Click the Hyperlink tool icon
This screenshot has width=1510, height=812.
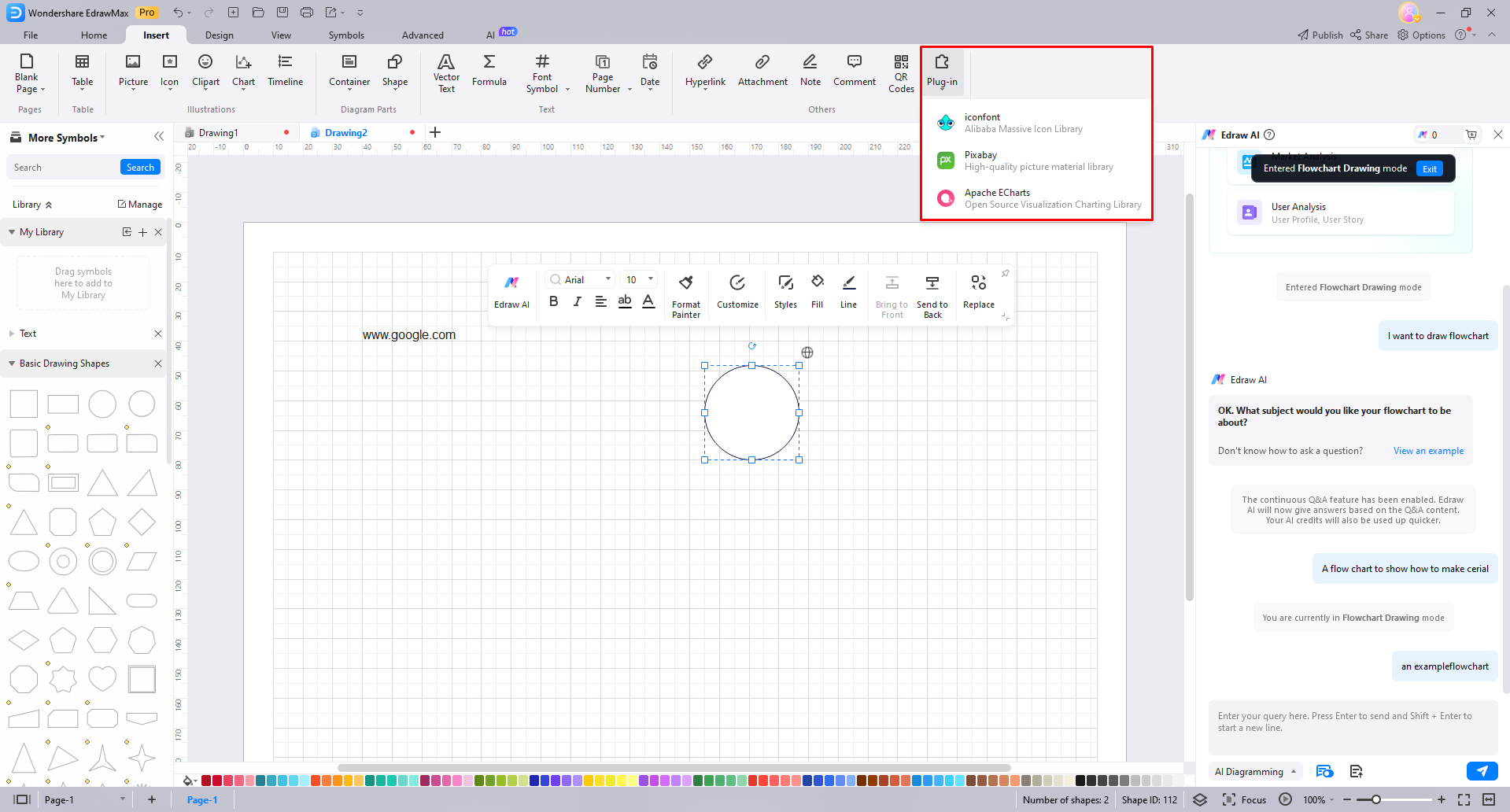[x=705, y=61]
